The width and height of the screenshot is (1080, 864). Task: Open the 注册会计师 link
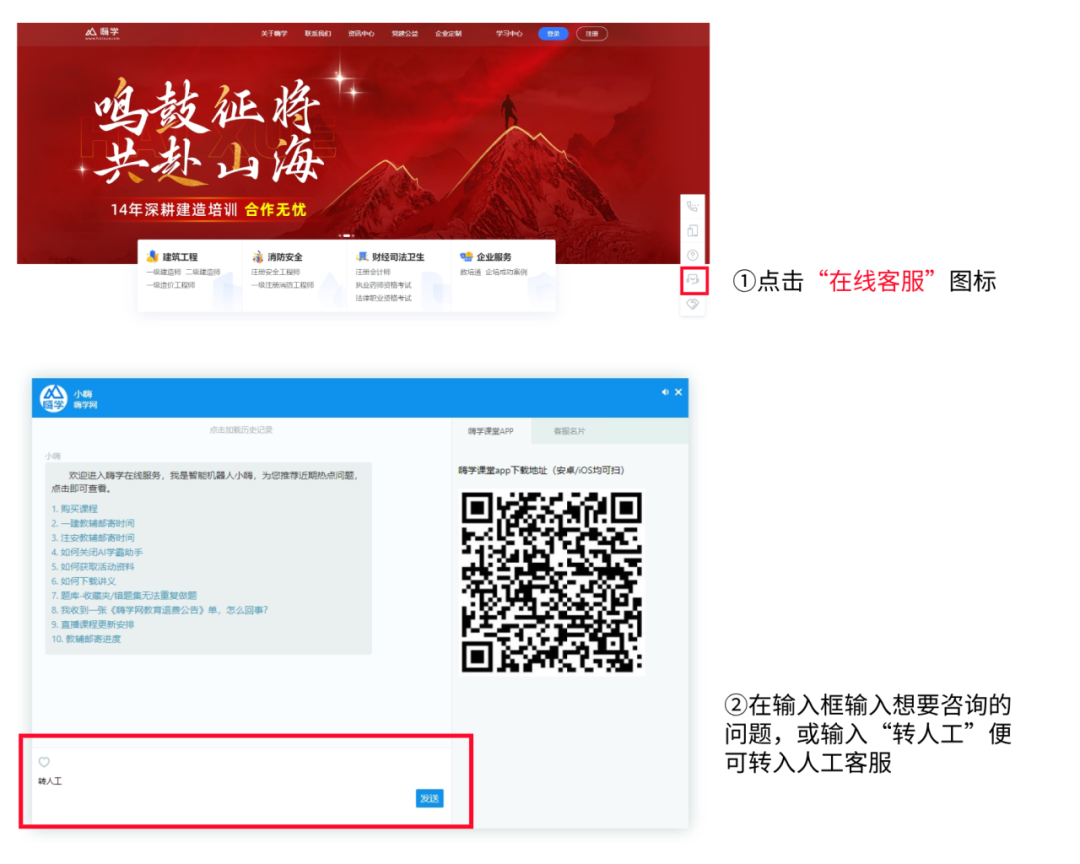(373, 272)
